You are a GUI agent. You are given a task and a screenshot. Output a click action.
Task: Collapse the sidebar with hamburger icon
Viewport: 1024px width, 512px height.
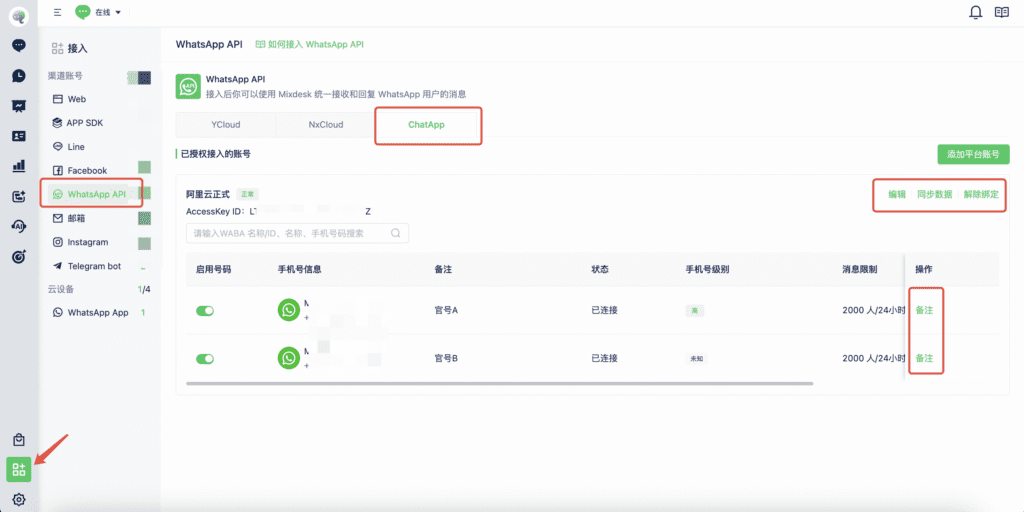tap(57, 12)
